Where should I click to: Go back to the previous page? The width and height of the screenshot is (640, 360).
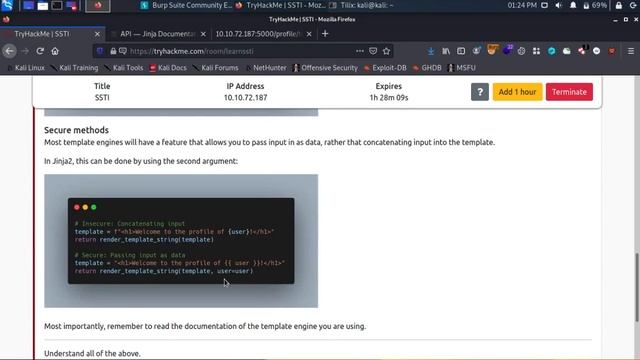[9, 51]
